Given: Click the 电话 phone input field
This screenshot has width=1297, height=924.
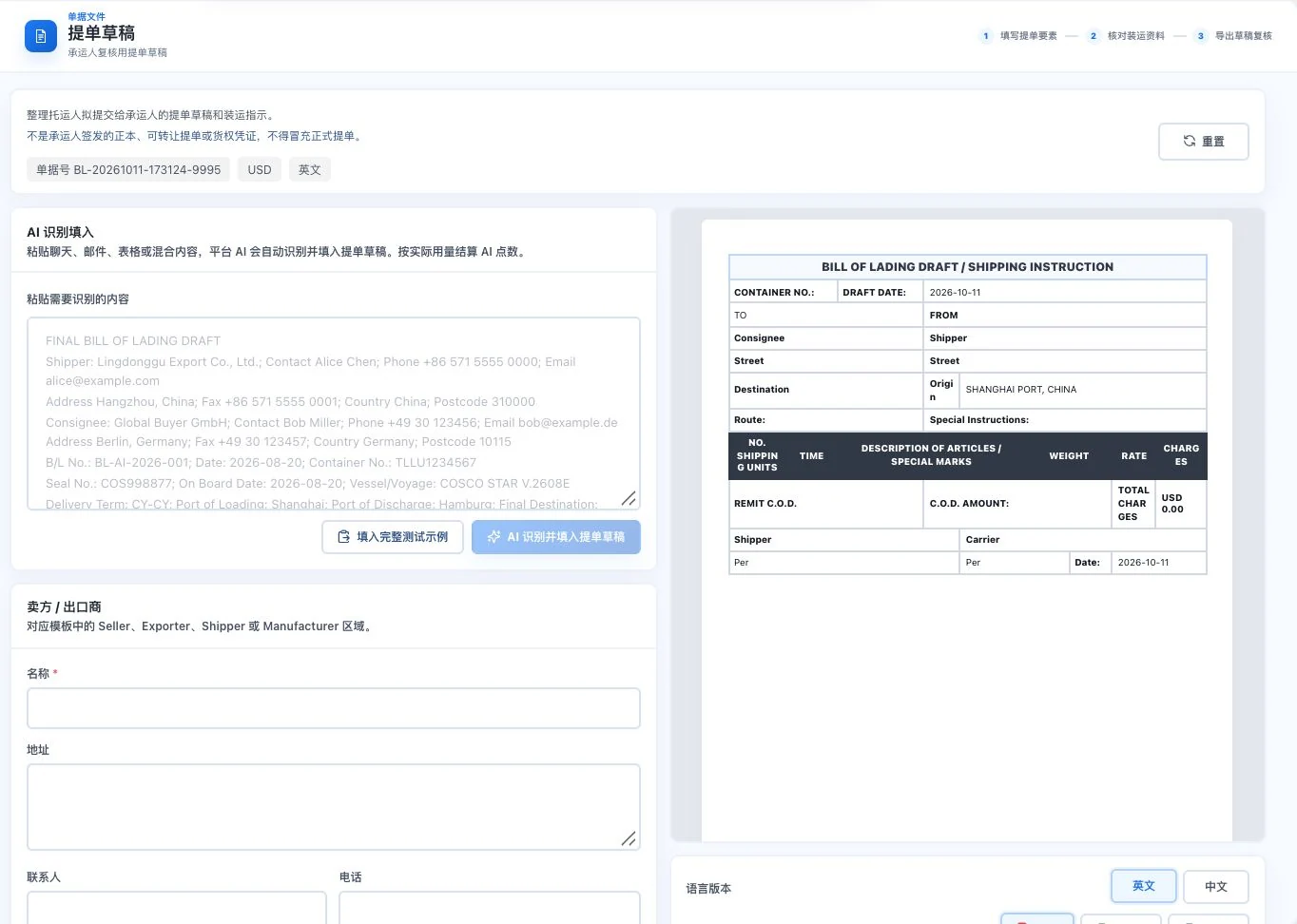Looking at the screenshot, I should pyautogui.click(x=490, y=908).
